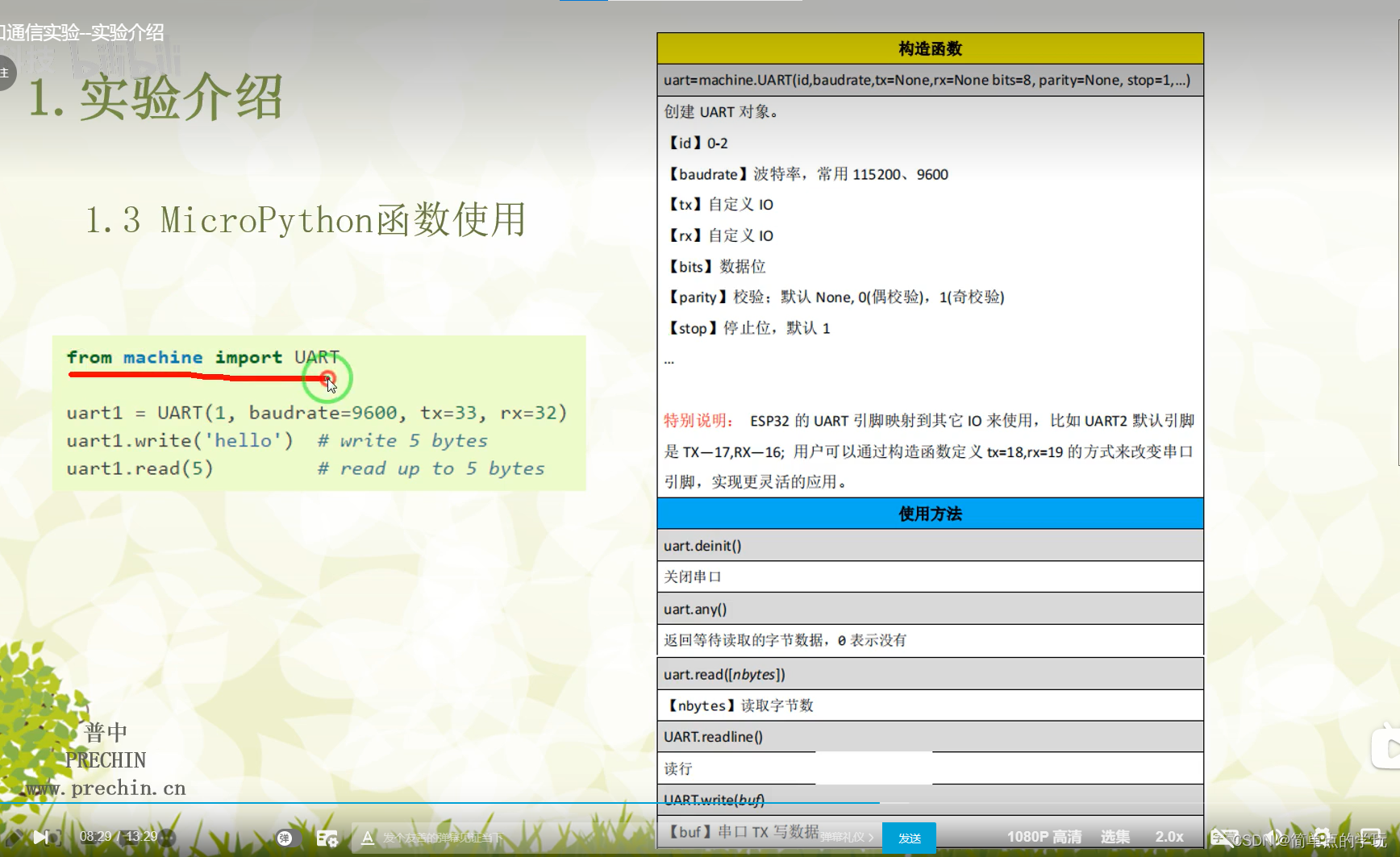Click the 【baudrate】波特率 parameter line
This screenshot has width=1400, height=857.
806,174
